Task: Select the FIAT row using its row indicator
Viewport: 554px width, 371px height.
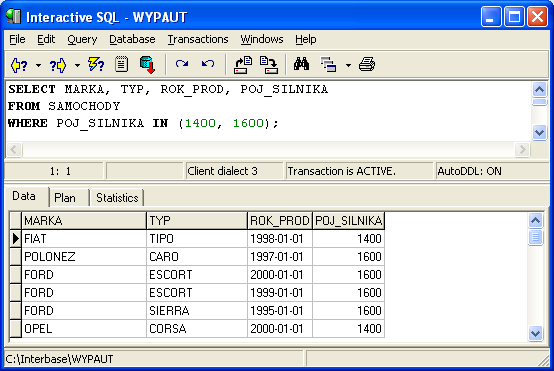Action: point(16,239)
